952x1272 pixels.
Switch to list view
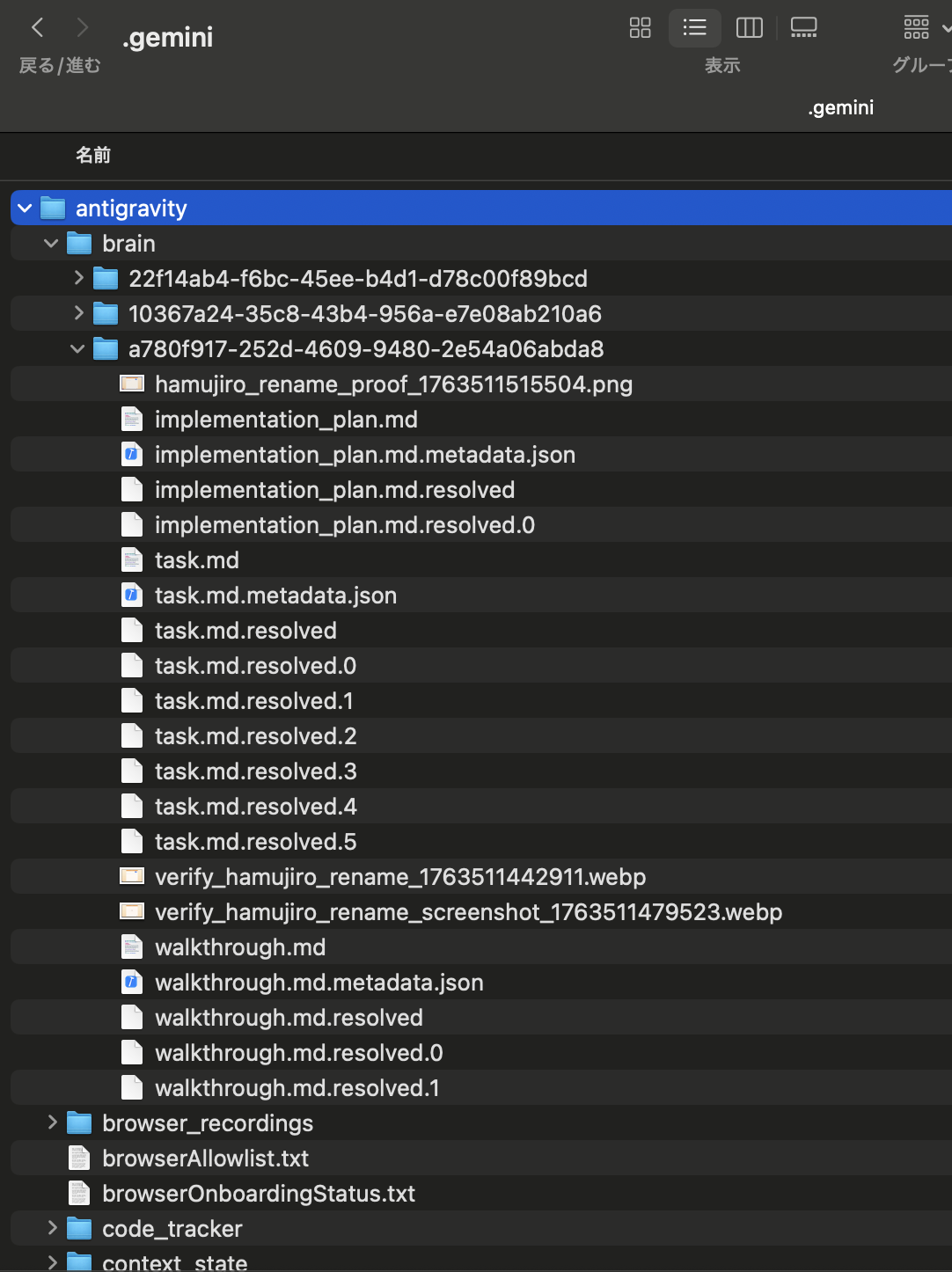[x=695, y=28]
